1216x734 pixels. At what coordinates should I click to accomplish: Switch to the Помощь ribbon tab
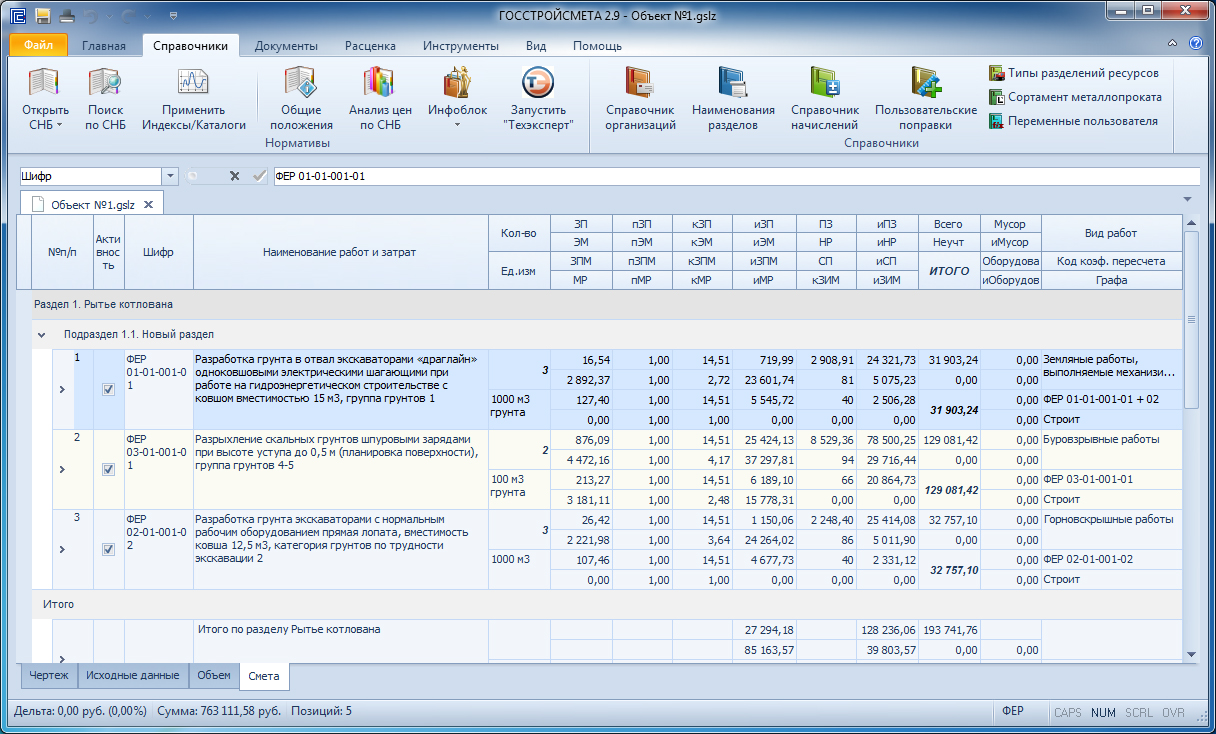point(597,46)
